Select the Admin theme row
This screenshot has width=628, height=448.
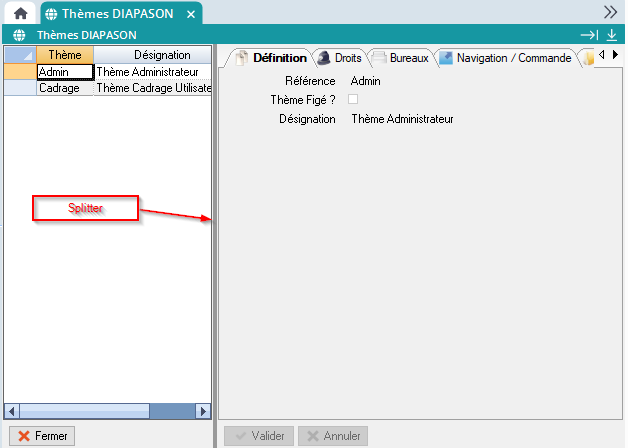click(64, 72)
